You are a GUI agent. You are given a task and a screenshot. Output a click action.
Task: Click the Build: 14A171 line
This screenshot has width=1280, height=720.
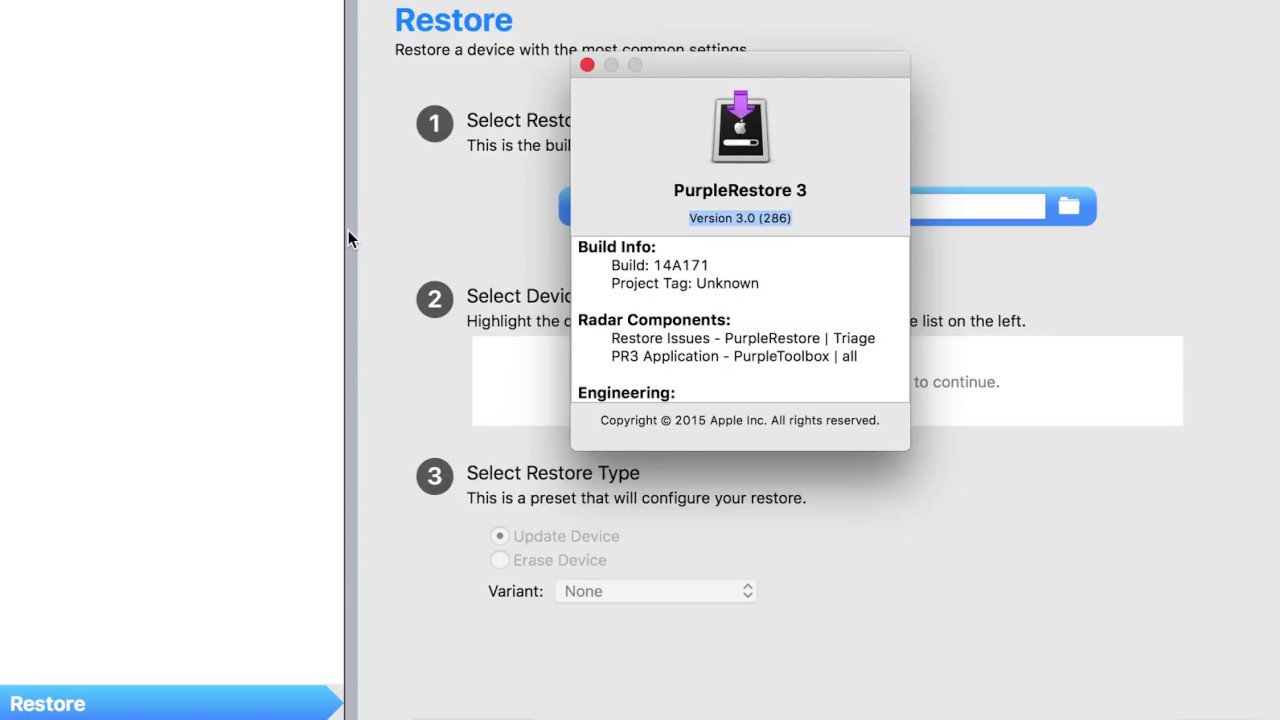click(x=660, y=265)
